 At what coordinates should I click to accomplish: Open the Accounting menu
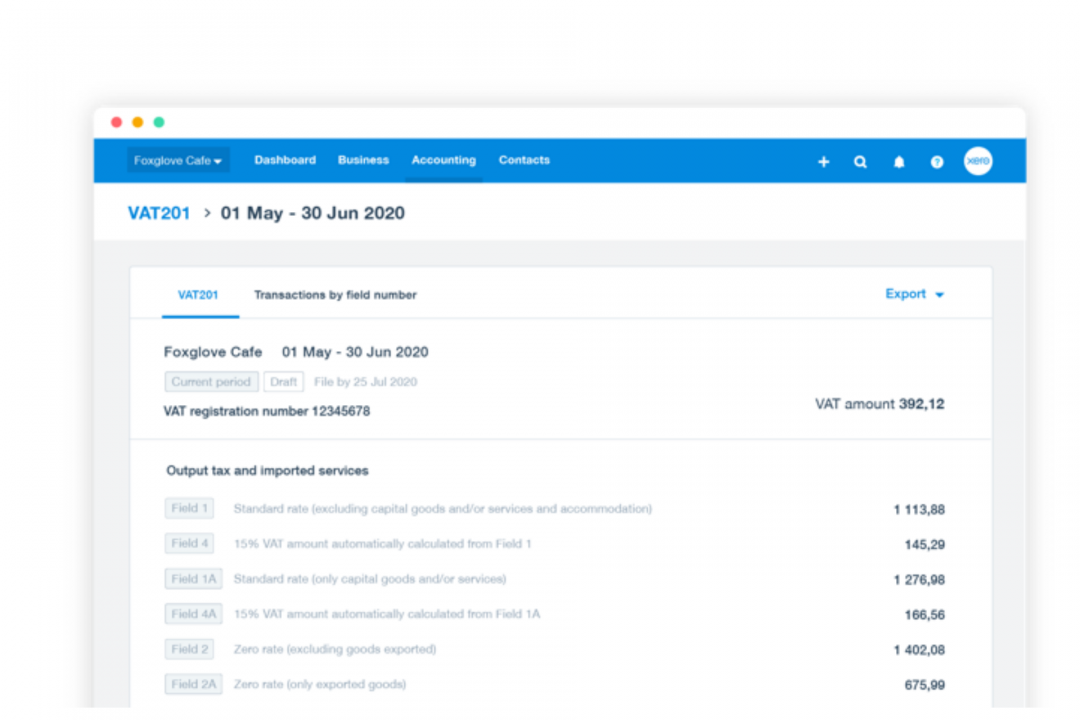click(443, 160)
